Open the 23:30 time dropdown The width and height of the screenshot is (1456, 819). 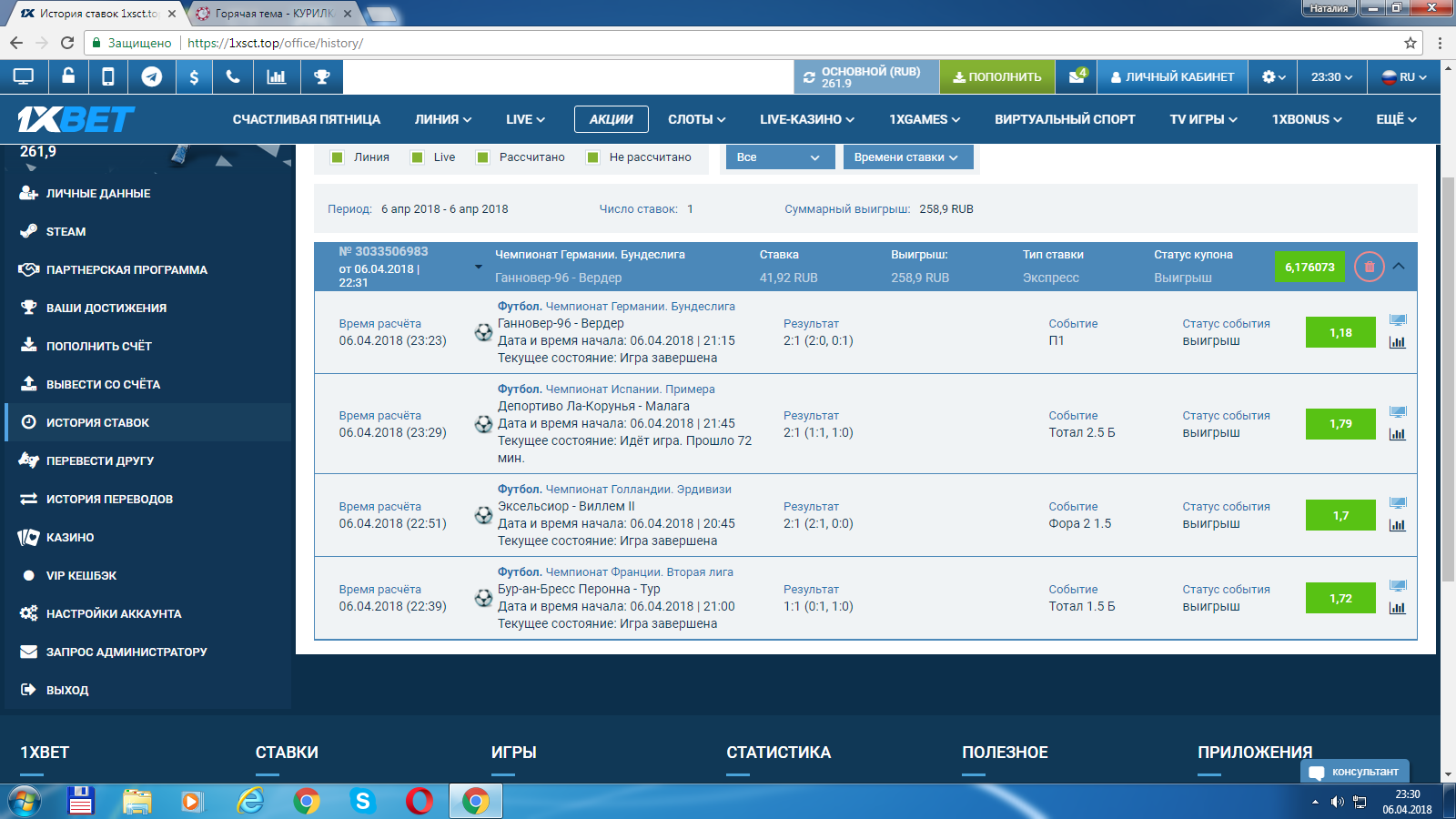tap(1331, 77)
